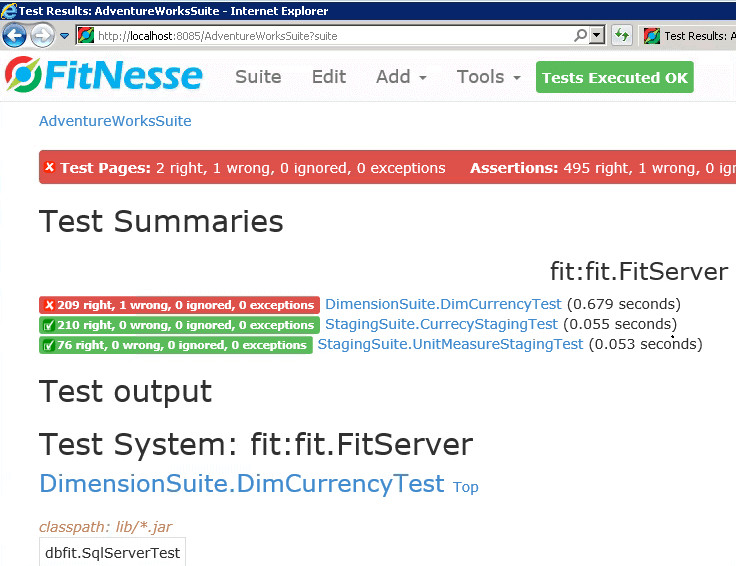Click the 76 right, 0 wrong result badge
This screenshot has height=566, width=736.
coord(176,345)
